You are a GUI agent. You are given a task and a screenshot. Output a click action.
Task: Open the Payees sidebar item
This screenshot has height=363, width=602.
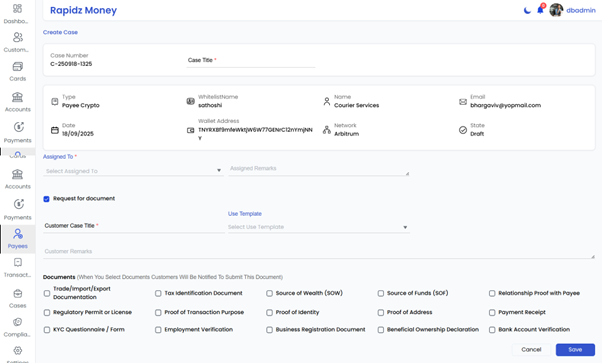(x=17, y=239)
